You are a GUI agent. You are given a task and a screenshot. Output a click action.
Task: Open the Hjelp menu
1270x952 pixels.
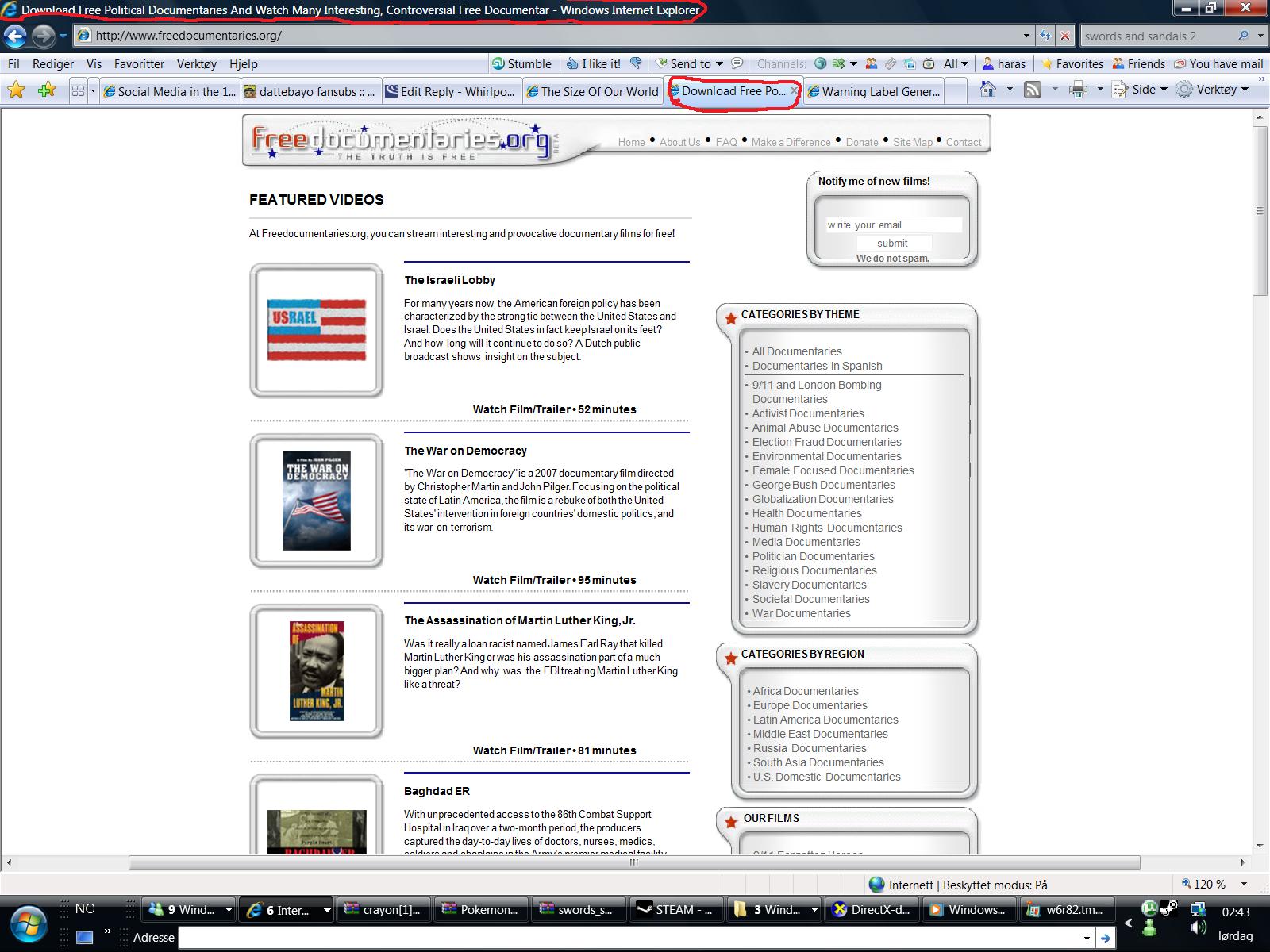point(244,64)
